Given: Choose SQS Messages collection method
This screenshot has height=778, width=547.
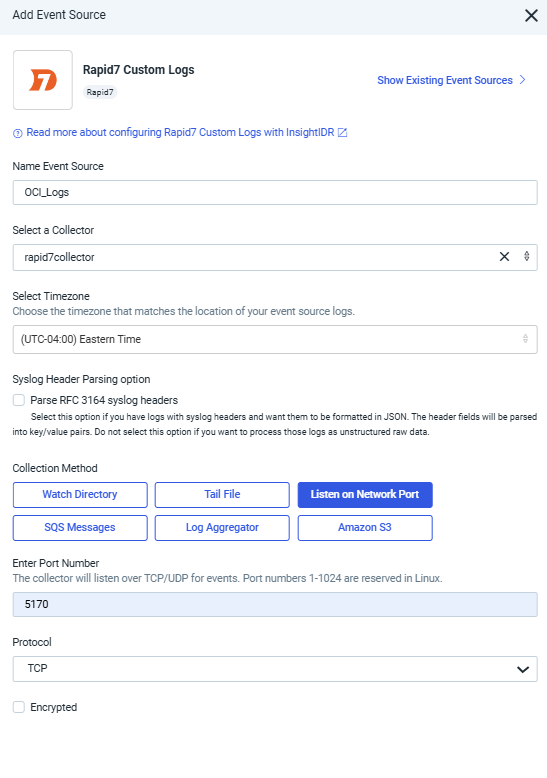Looking at the screenshot, I should [x=80, y=527].
